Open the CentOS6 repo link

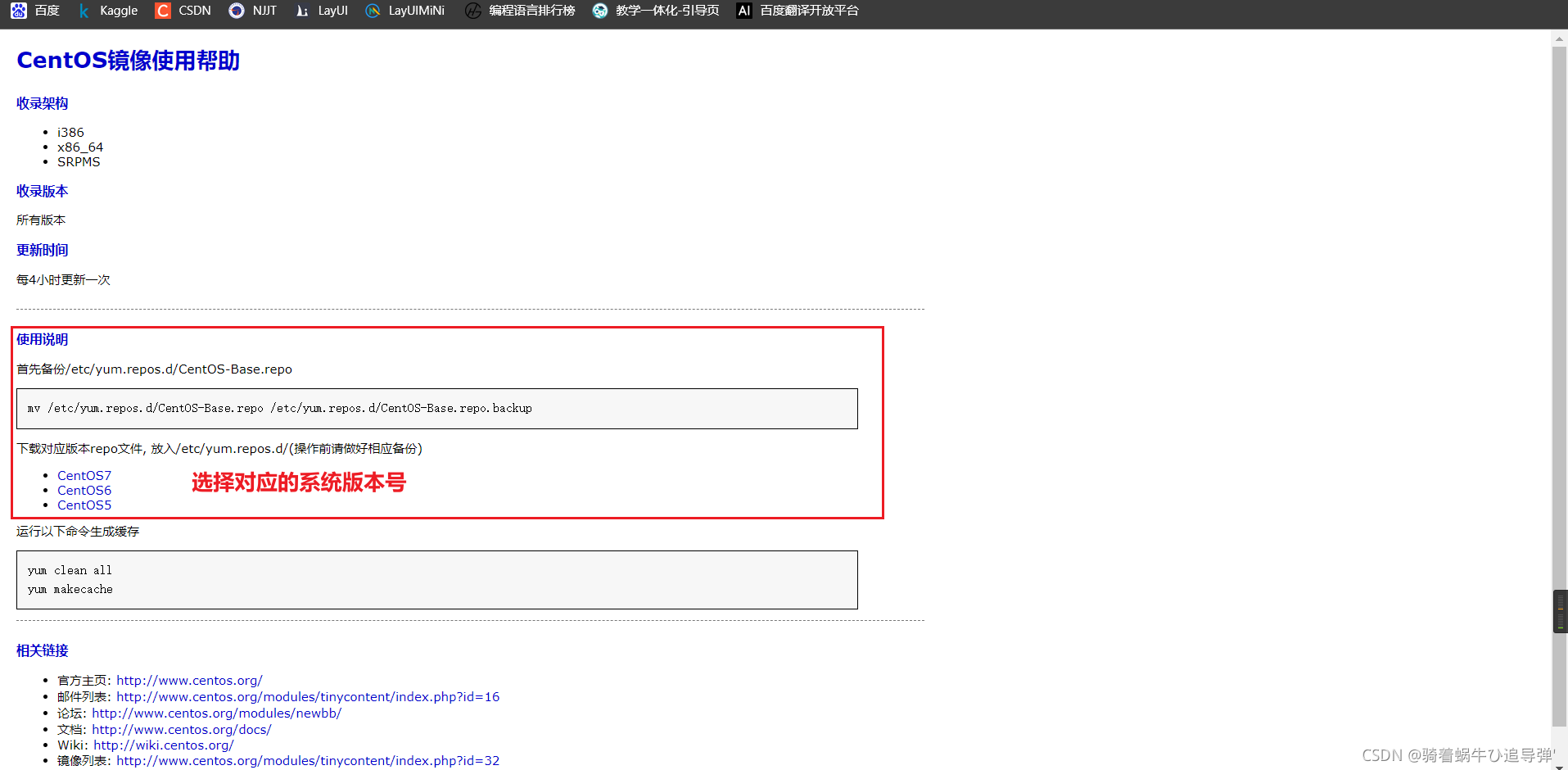(x=84, y=490)
